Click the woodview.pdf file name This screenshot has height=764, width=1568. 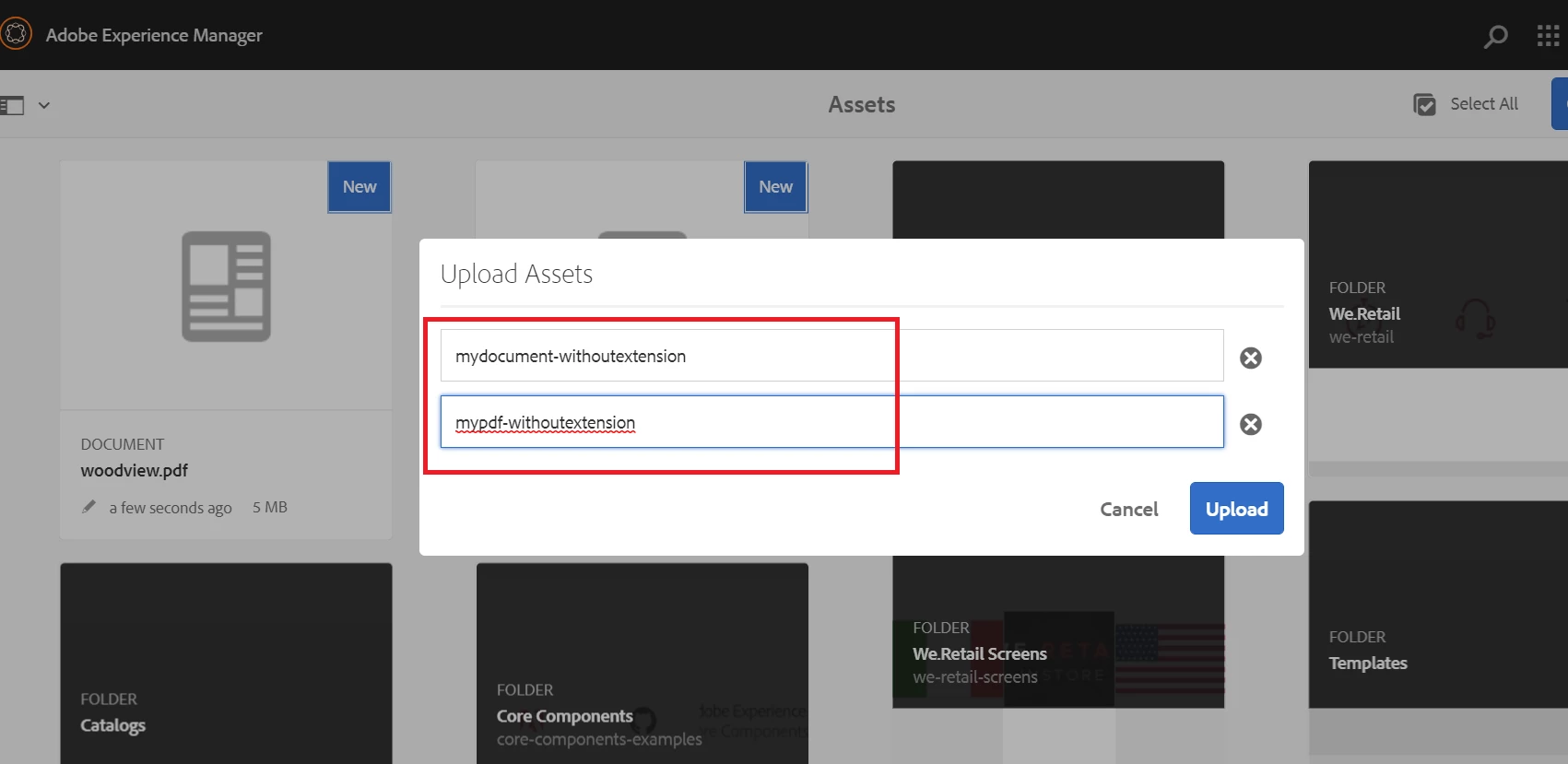pos(134,471)
